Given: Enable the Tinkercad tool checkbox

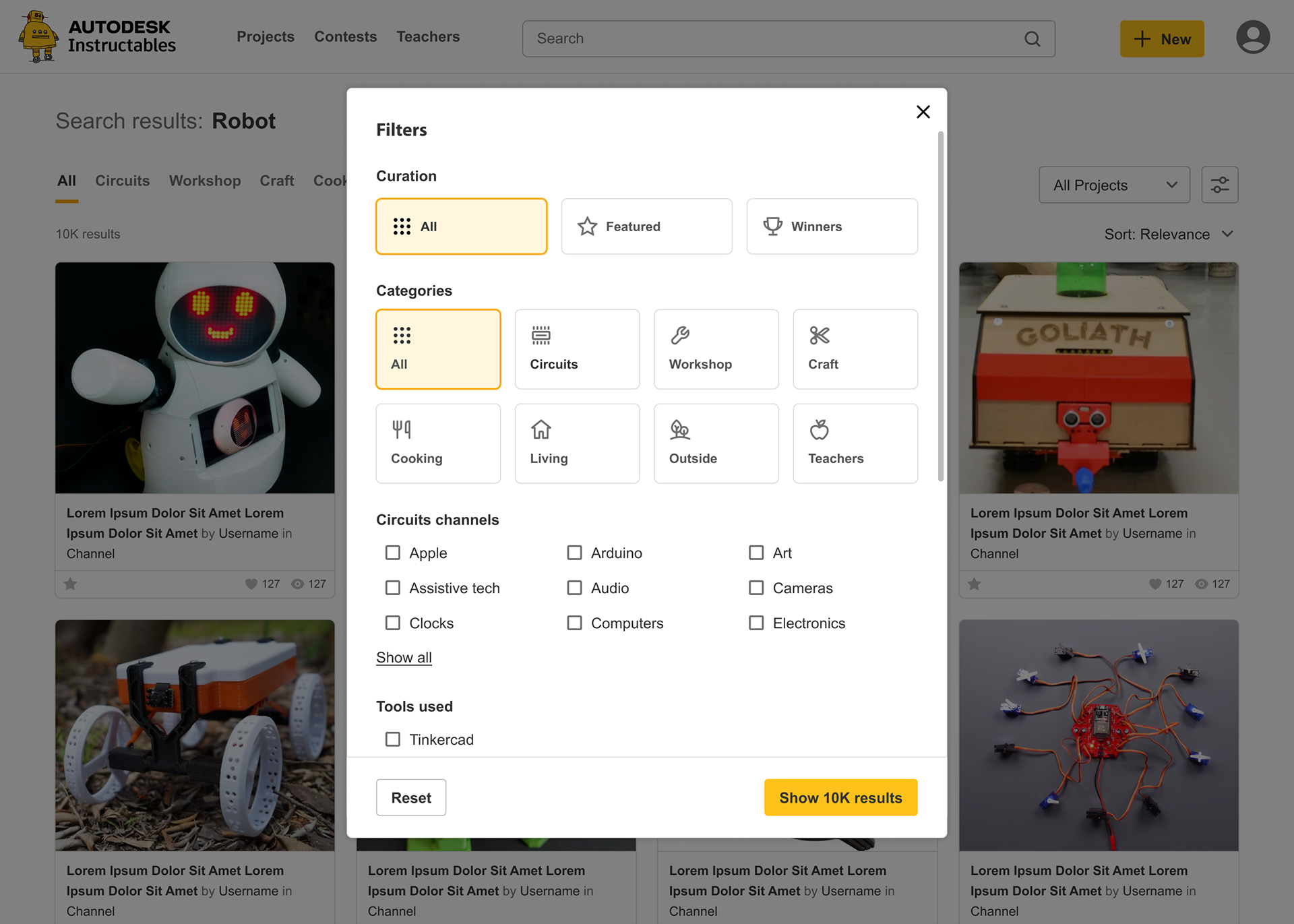Looking at the screenshot, I should click(x=393, y=739).
